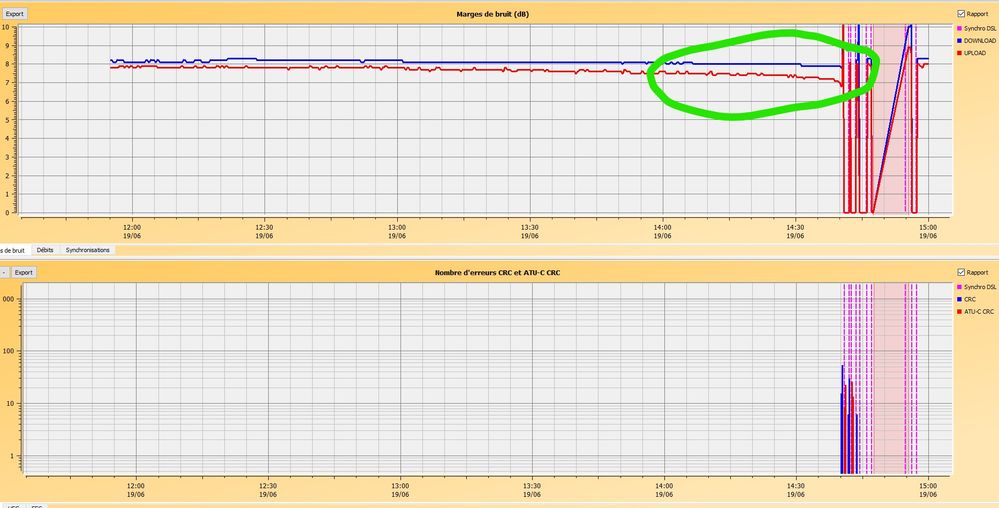This screenshot has height=508, width=999.
Task: Click the 14:30 axis label on bottom chart
Action: 796,490
